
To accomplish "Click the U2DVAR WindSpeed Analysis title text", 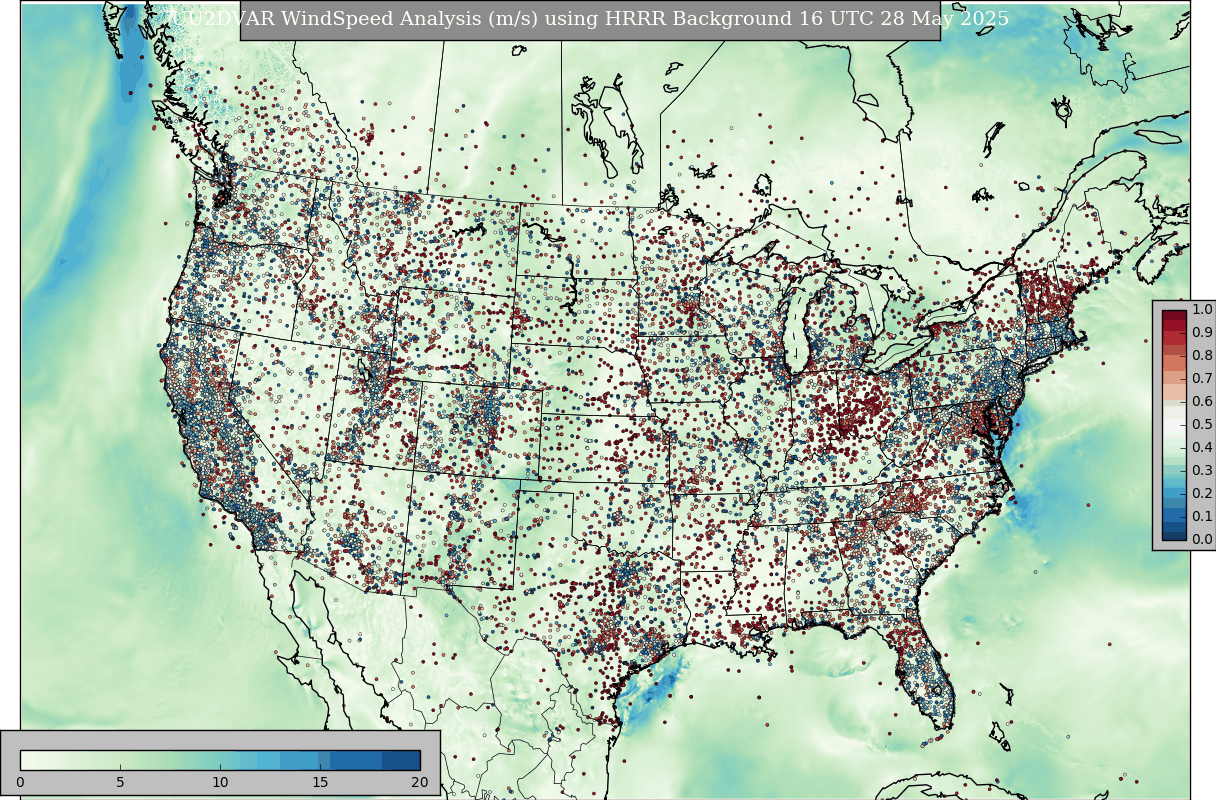I will (589, 19).
